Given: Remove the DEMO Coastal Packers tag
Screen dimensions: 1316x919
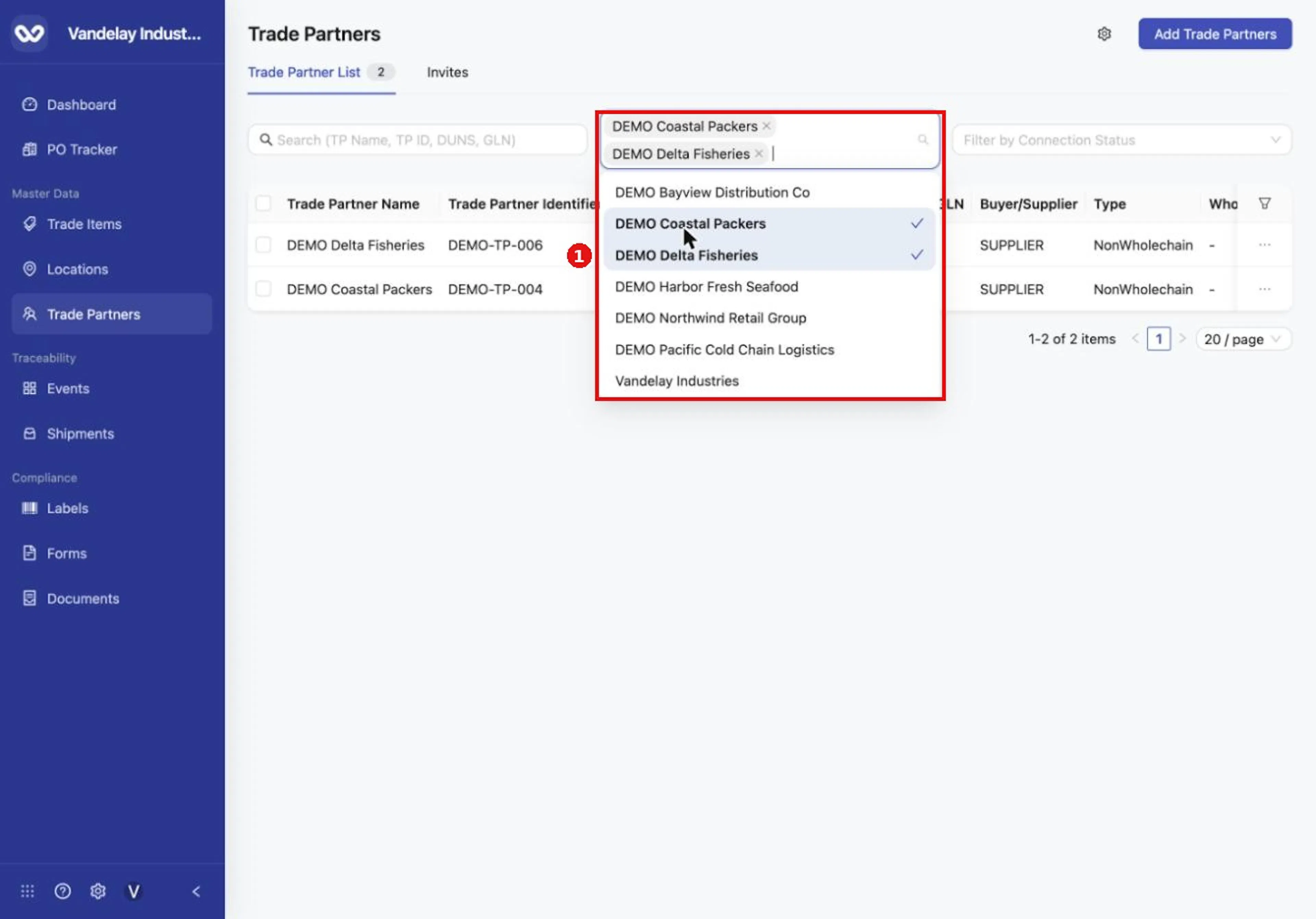Looking at the screenshot, I should tap(766, 126).
